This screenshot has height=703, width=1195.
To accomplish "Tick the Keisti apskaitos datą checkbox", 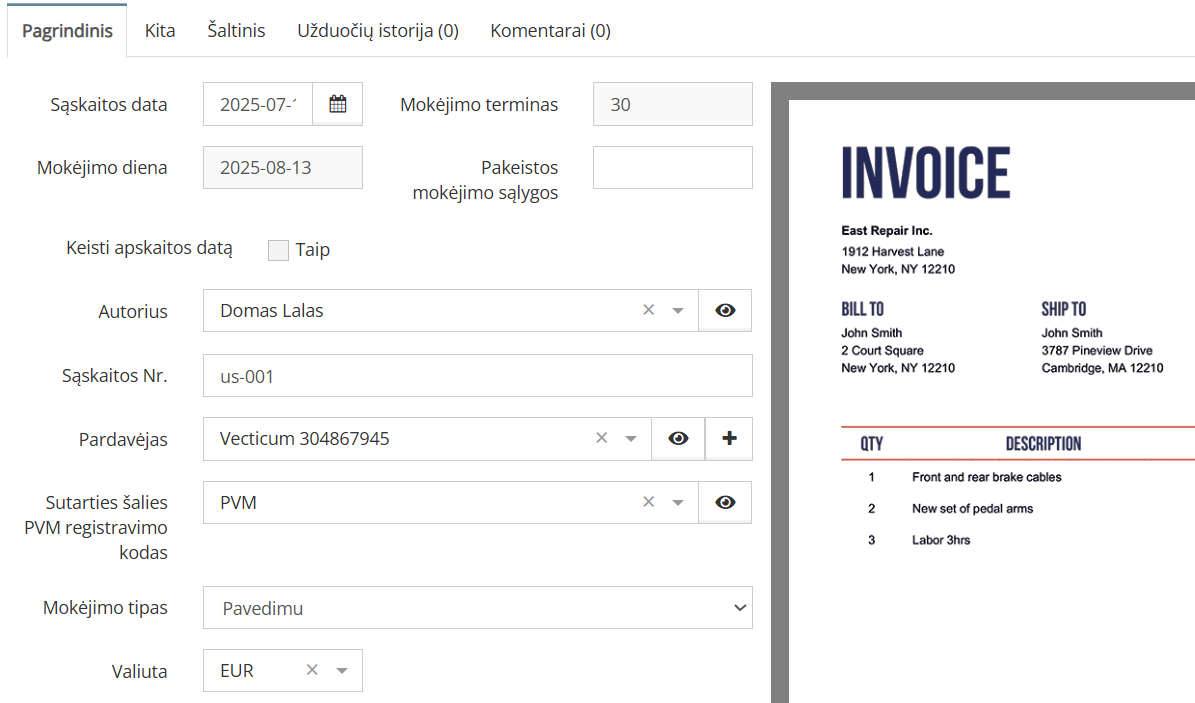I will pos(278,250).
